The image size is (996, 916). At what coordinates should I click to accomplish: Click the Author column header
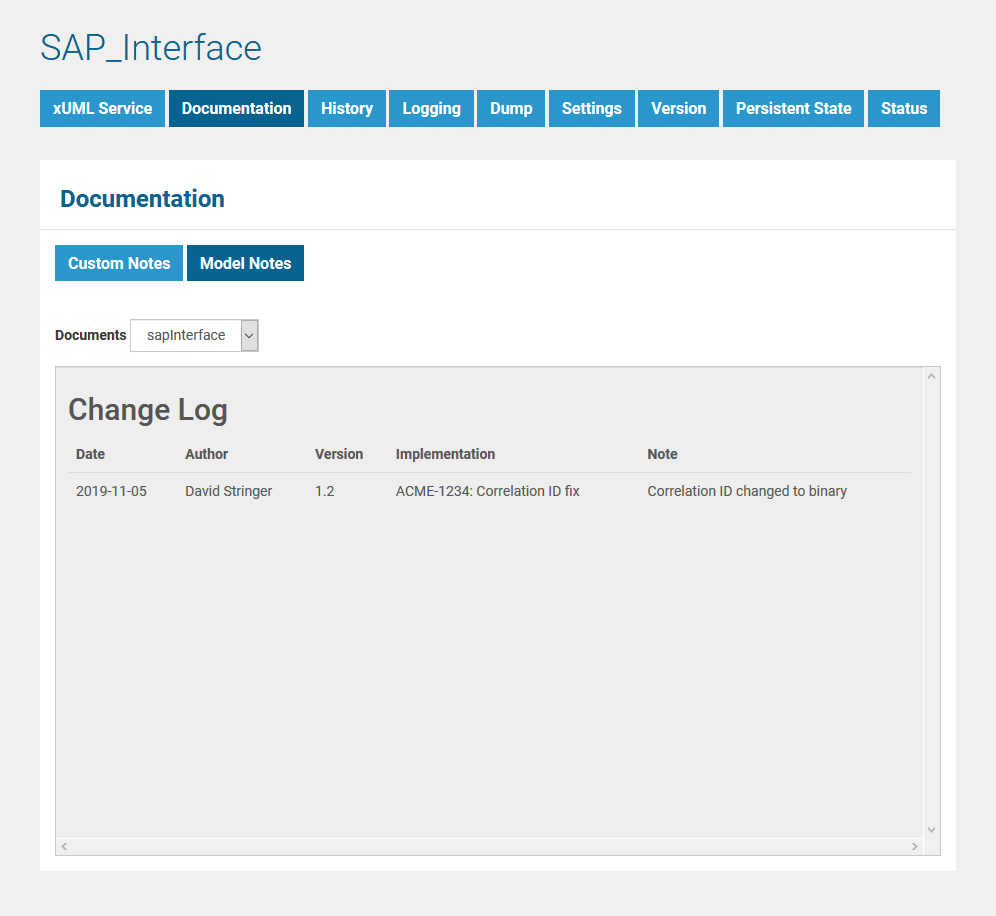point(206,454)
